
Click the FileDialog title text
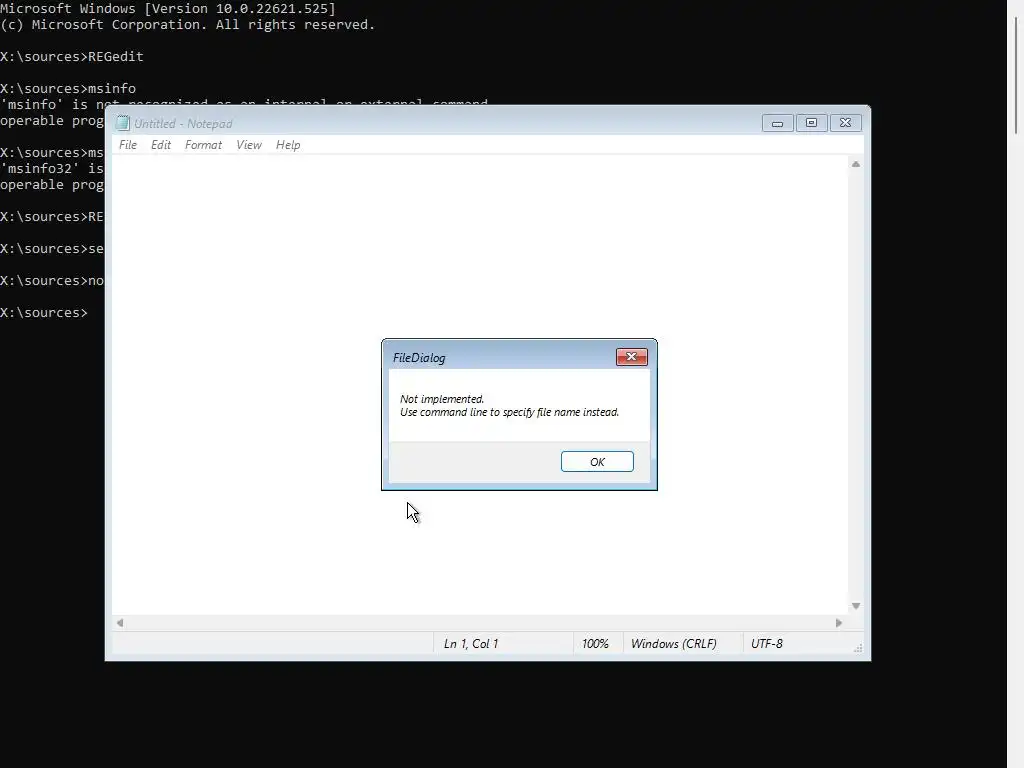point(419,358)
